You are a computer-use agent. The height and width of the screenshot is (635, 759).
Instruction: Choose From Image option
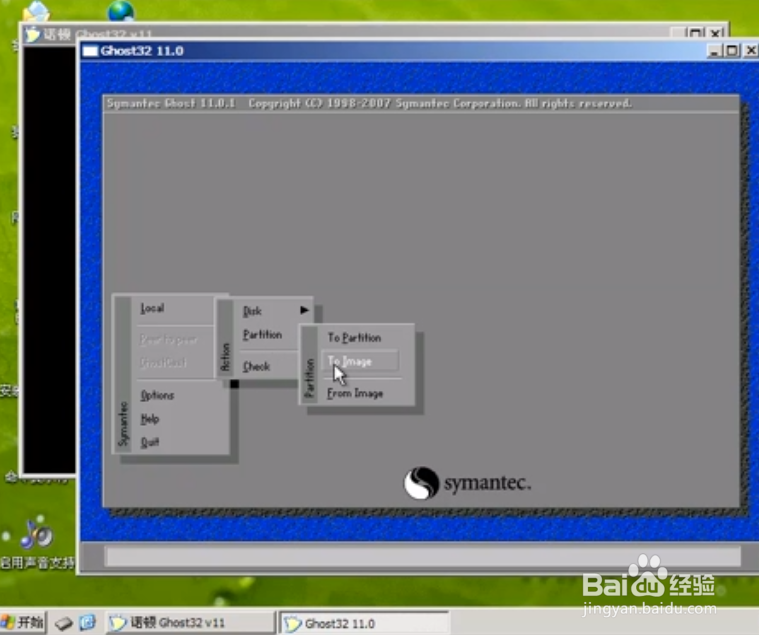click(x=355, y=393)
